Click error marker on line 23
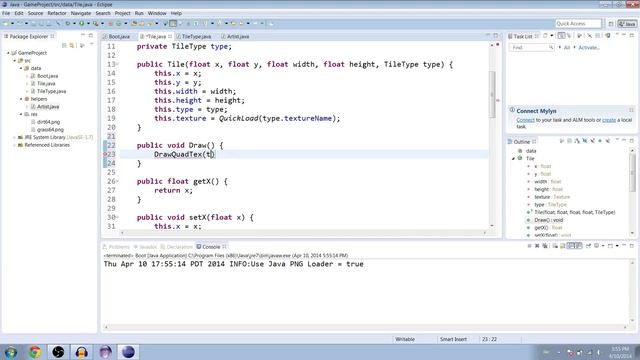This screenshot has height=360, width=640. pos(105,154)
